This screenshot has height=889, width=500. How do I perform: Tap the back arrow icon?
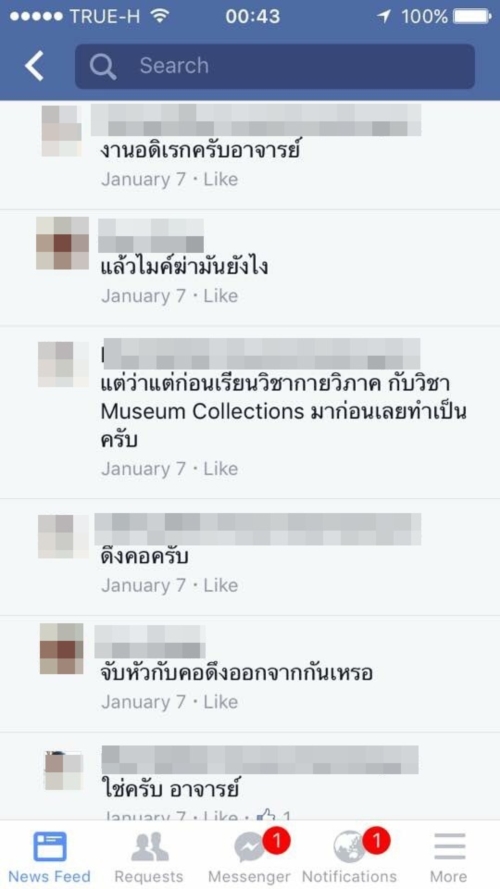coord(34,66)
